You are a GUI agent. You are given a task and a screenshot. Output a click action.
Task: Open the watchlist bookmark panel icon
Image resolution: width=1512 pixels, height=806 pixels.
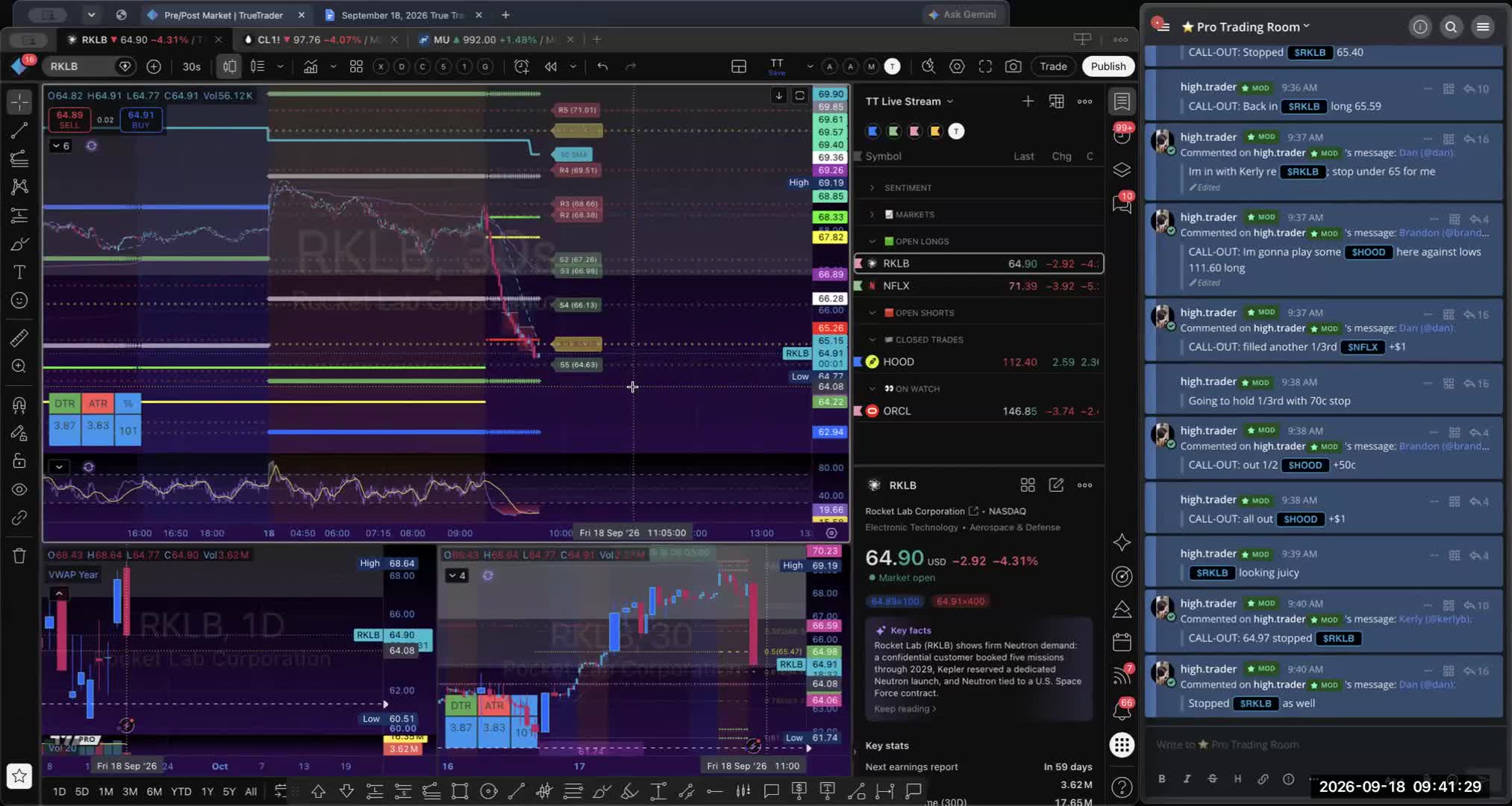coord(1122,101)
